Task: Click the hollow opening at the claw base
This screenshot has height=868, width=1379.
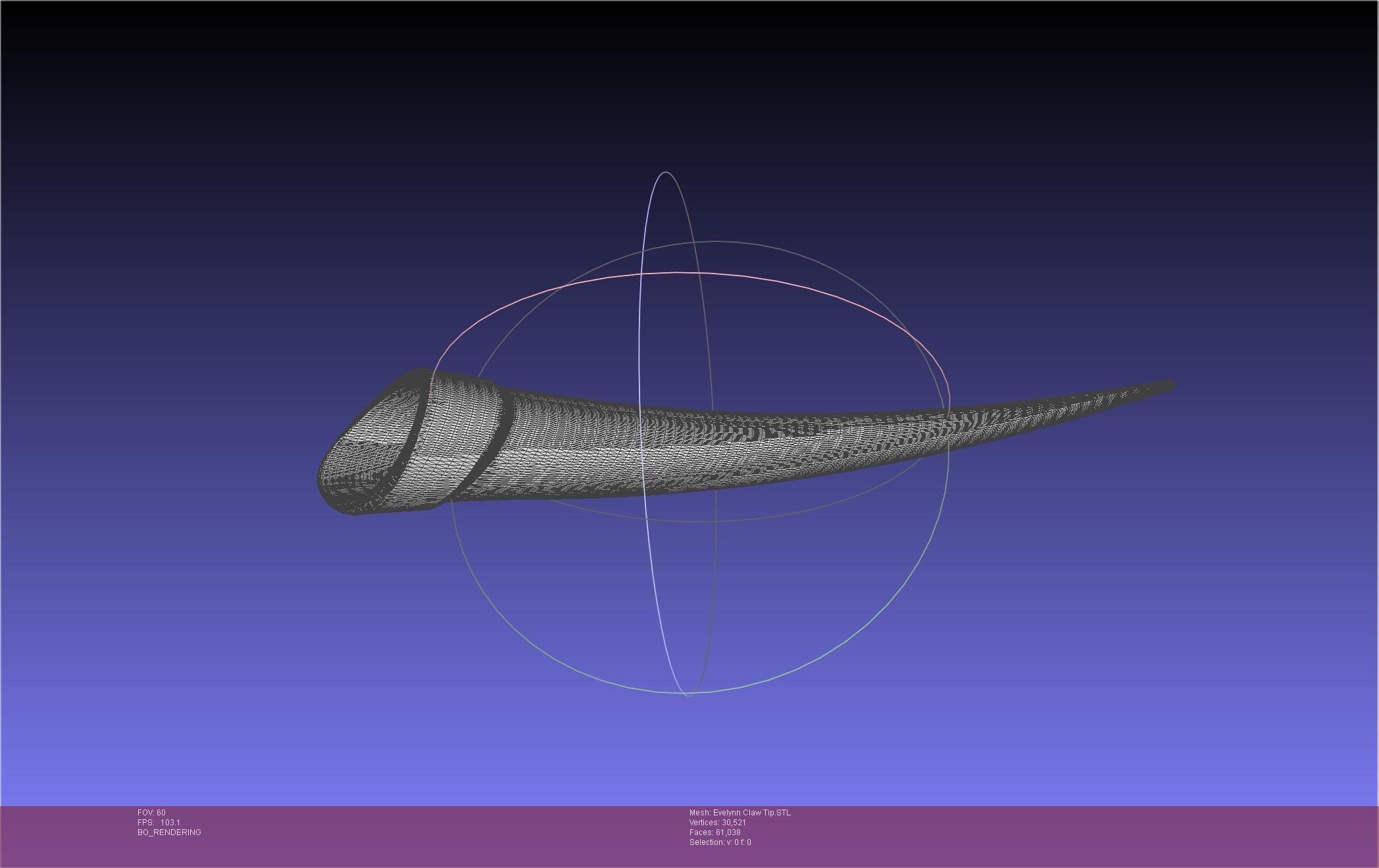Action: (x=372, y=447)
